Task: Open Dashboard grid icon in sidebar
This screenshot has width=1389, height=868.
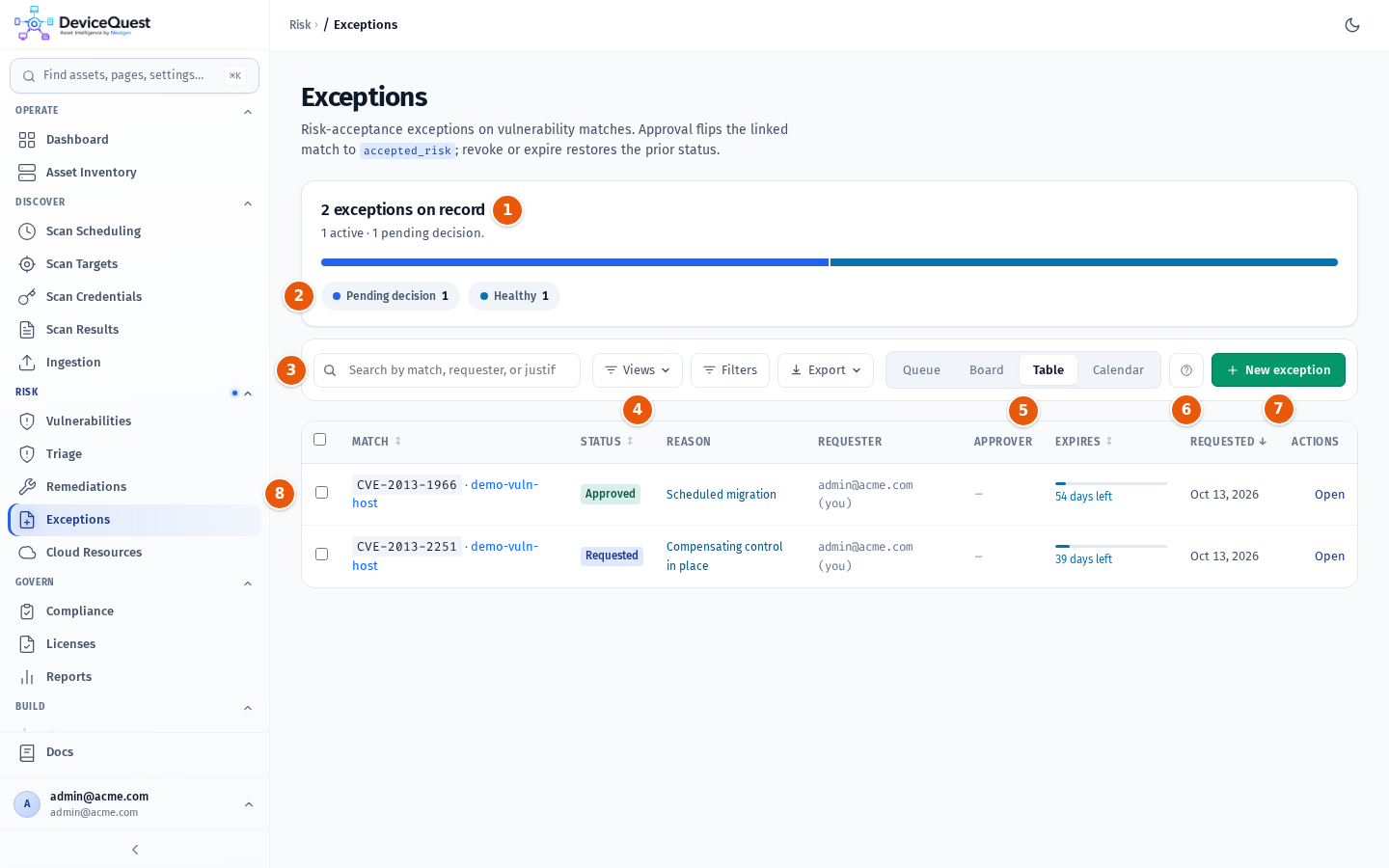Action: point(27,140)
